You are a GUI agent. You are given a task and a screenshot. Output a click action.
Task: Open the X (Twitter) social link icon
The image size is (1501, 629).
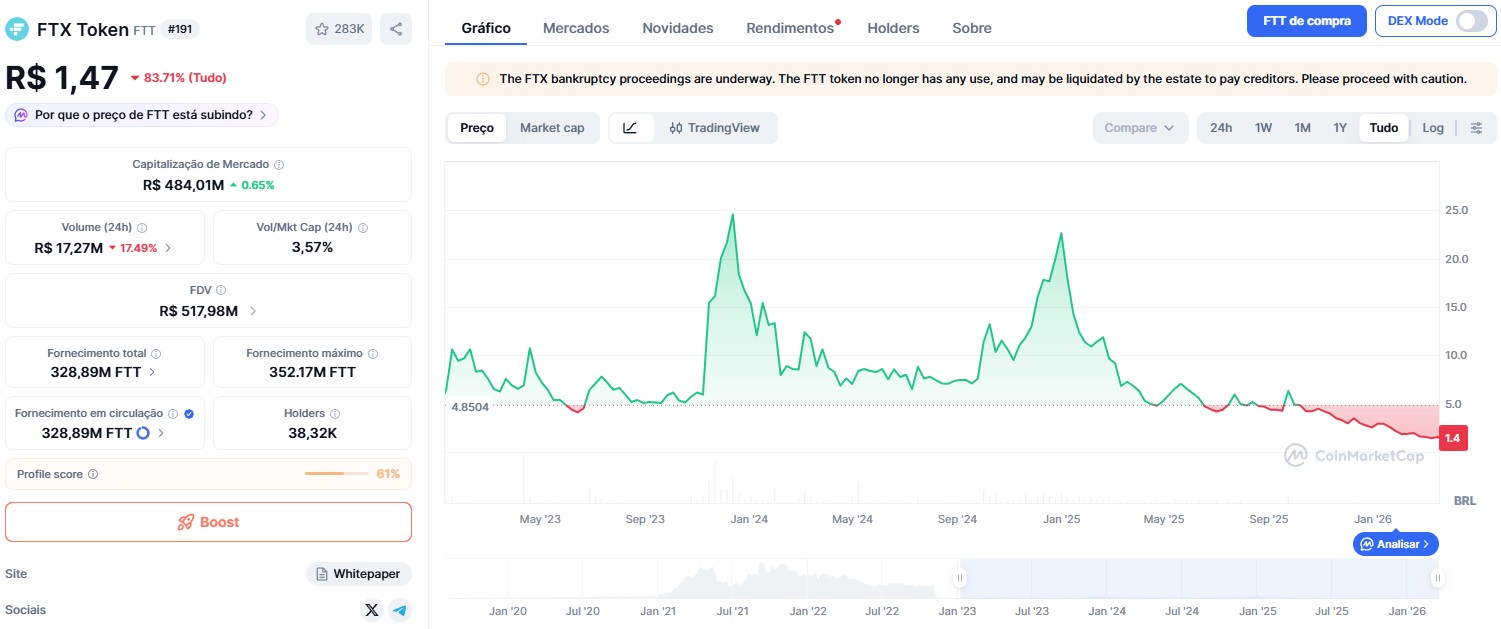click(x=372, y=610)
